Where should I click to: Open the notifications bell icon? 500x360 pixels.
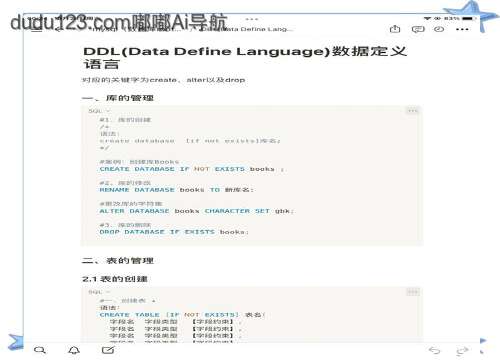(74, 350)
